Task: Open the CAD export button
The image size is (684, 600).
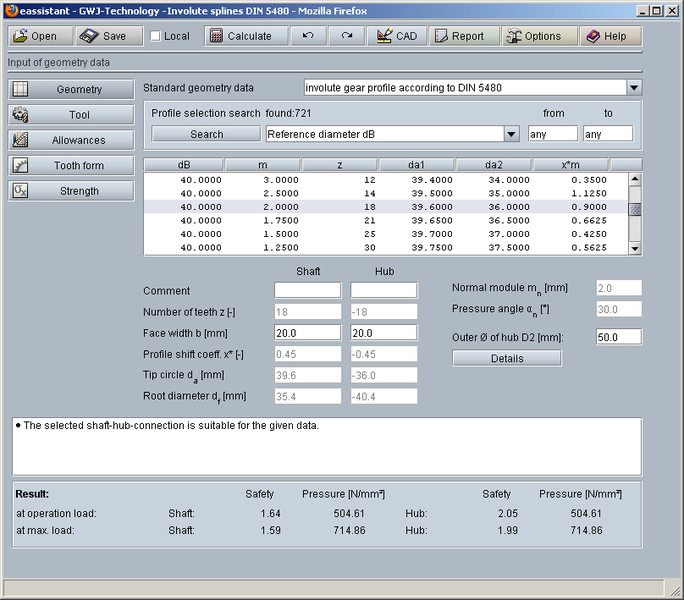Action: tap(396, 36)
